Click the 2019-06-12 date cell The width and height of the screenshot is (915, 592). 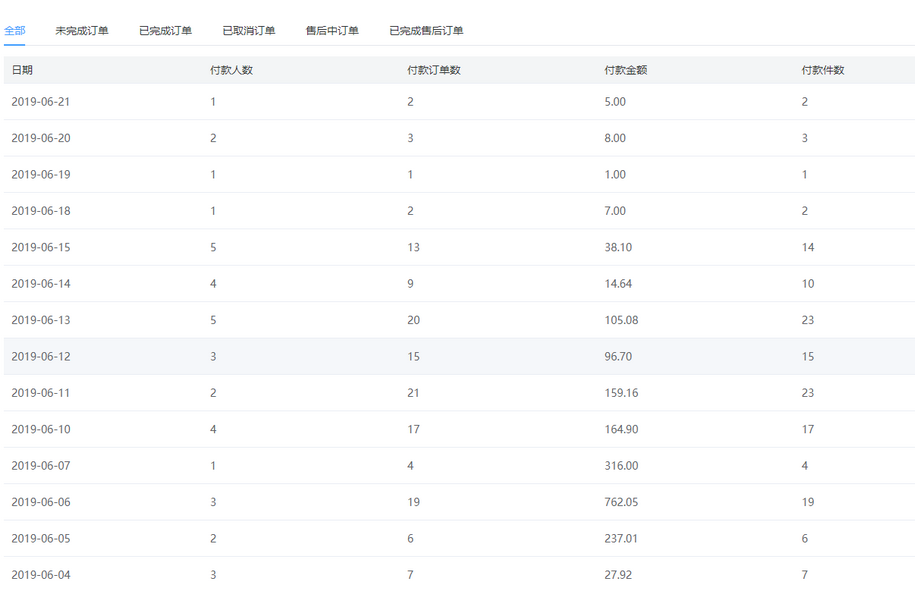coord(41,357)
